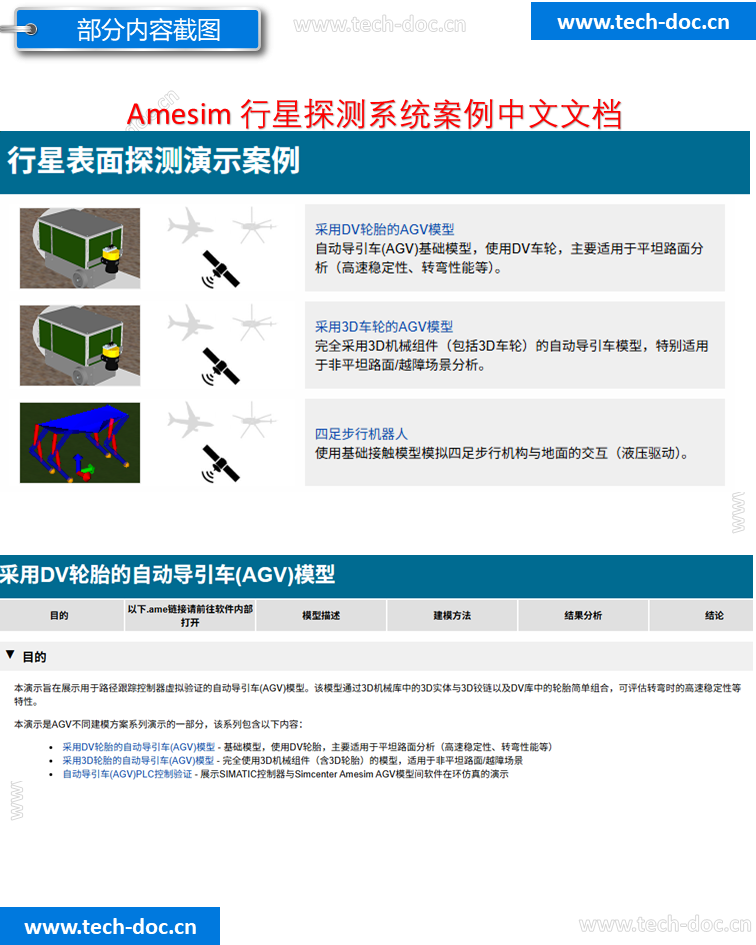The width and height of the screenshot is (756, 945).
Task: Click airplane icon in DV tire AGV row
Action: pos(191,225)
